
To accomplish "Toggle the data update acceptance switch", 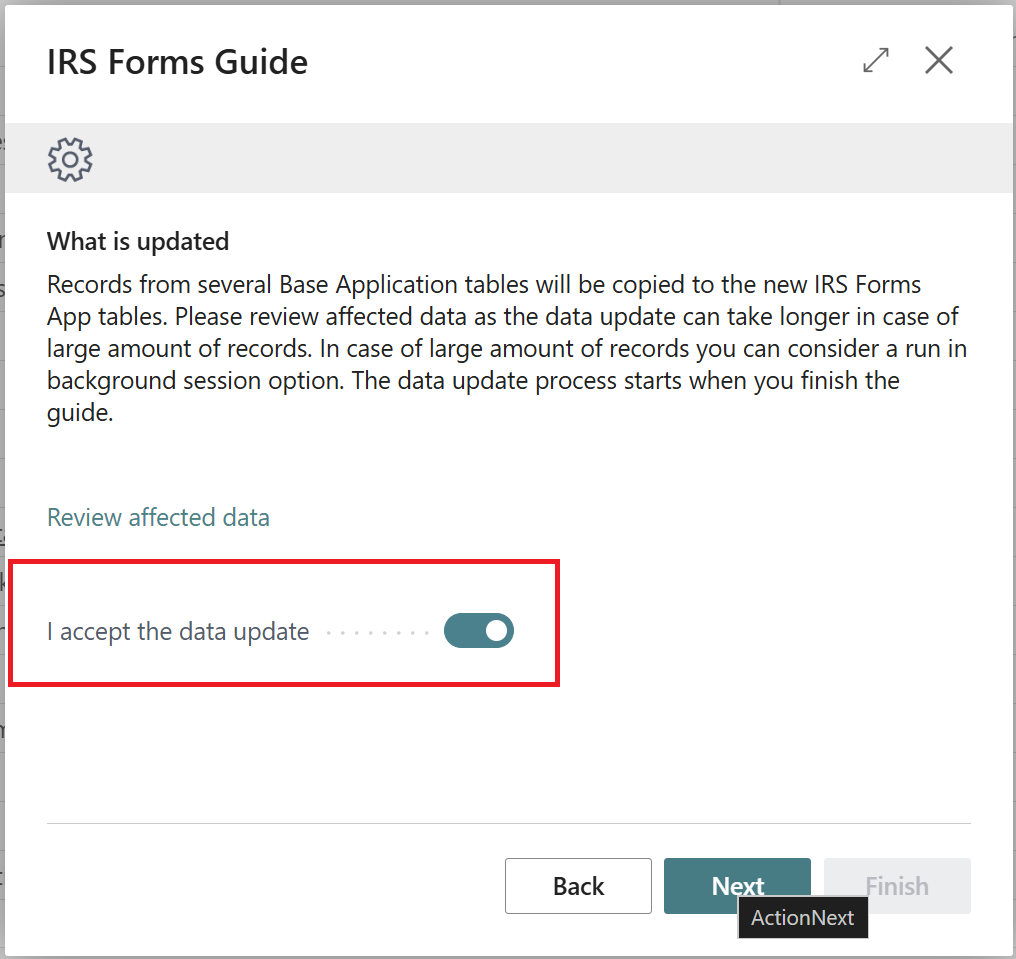I will pos(479,631).
